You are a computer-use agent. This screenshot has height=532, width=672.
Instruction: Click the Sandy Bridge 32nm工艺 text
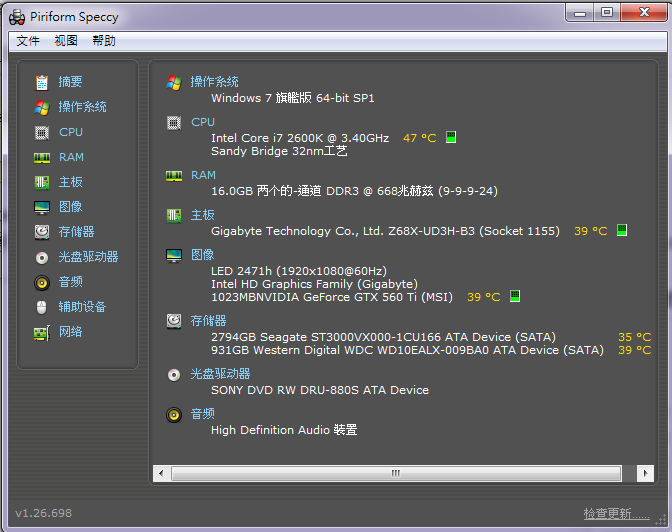(279, 151)
